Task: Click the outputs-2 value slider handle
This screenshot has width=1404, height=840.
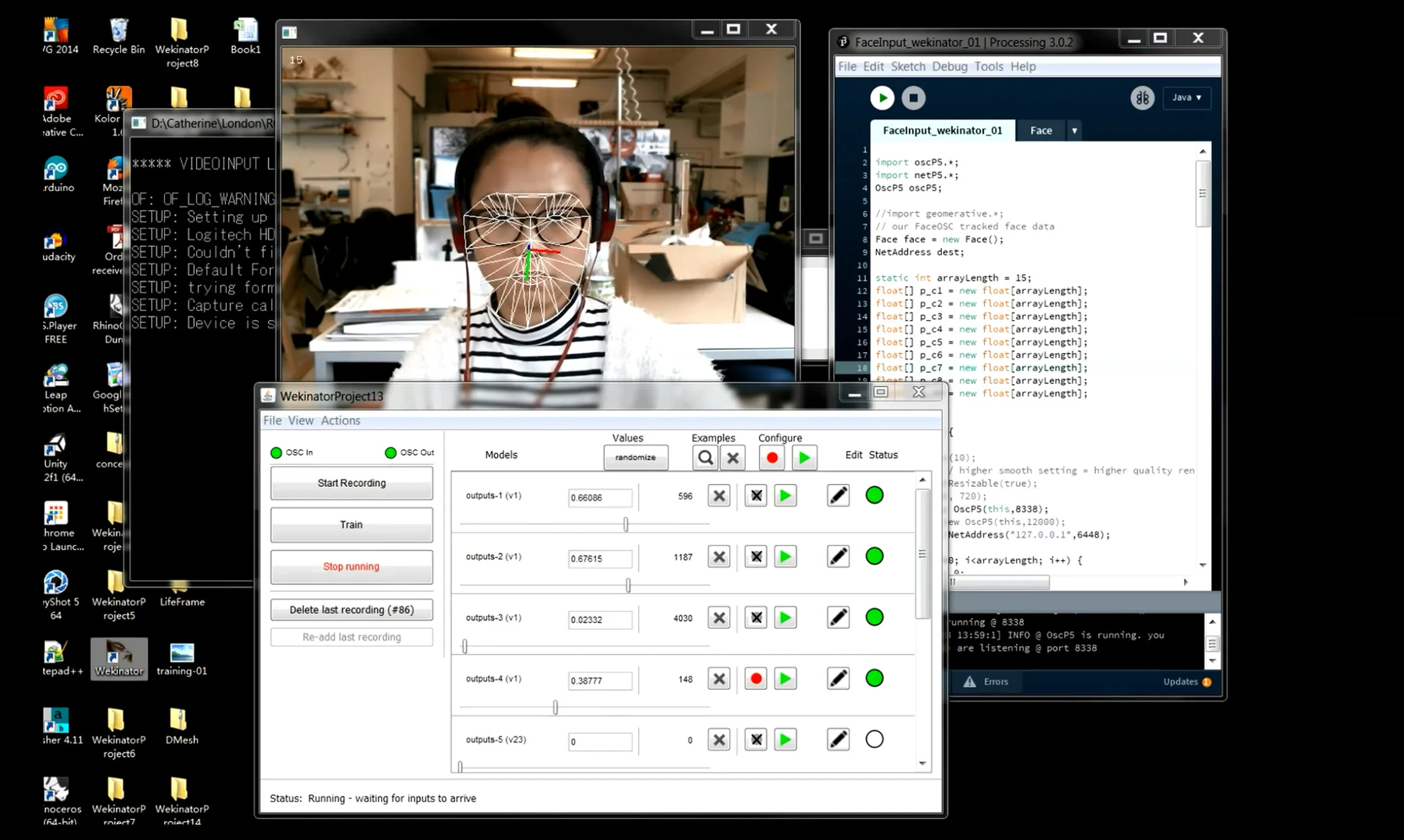Action: click(628, 585)
